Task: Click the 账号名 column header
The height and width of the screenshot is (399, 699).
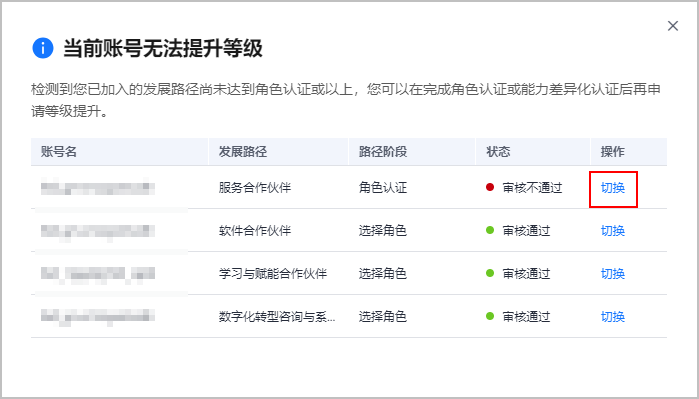Action: tap(58, 152)
